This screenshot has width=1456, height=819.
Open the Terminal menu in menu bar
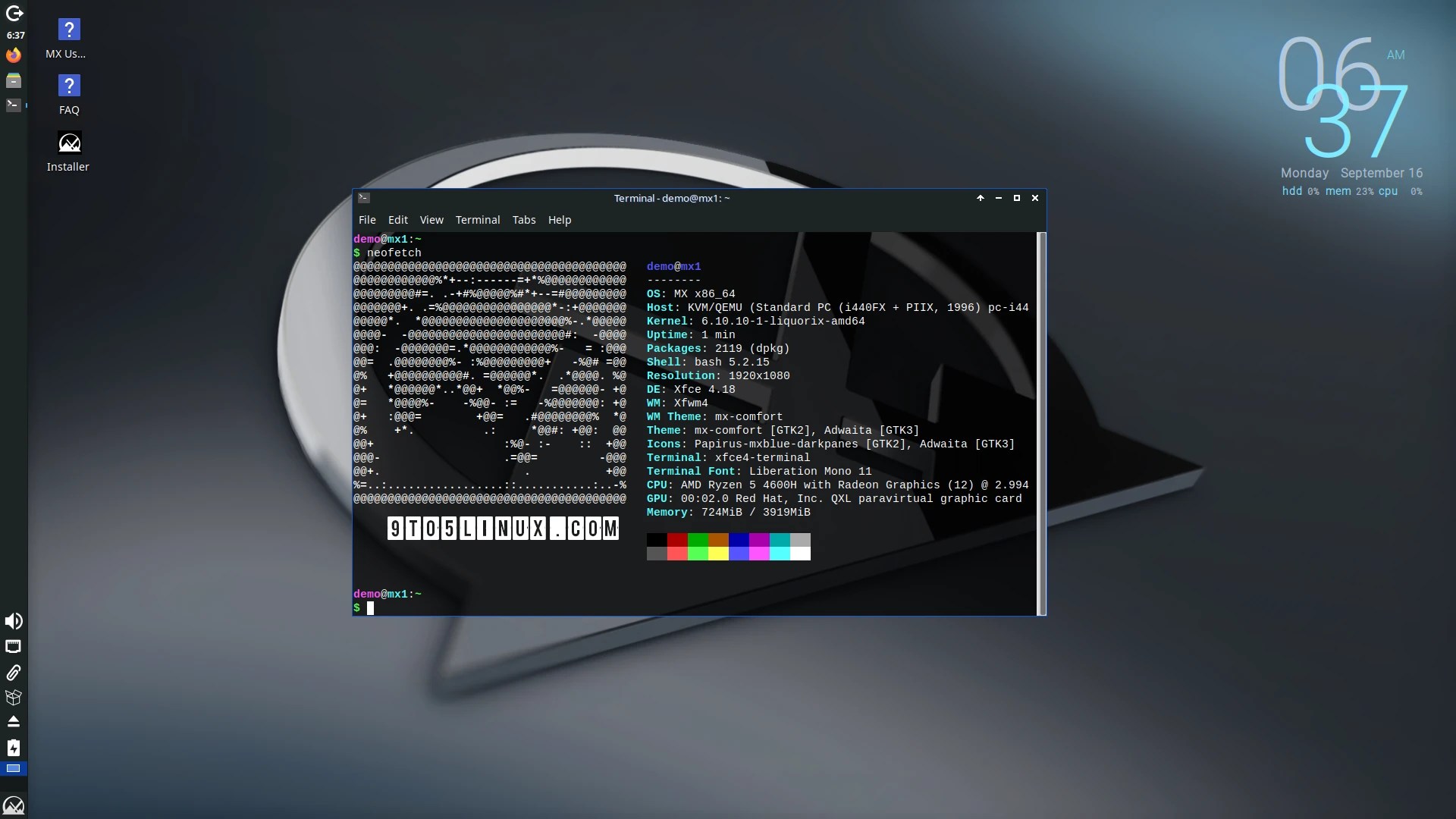click(477, 220)
